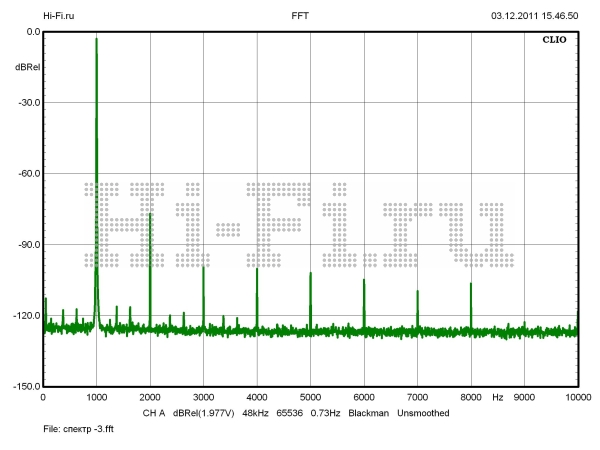Click the third harmonic peak at 3000 Hz
Viewport: 600px width, 450px height.
(203, 268)
